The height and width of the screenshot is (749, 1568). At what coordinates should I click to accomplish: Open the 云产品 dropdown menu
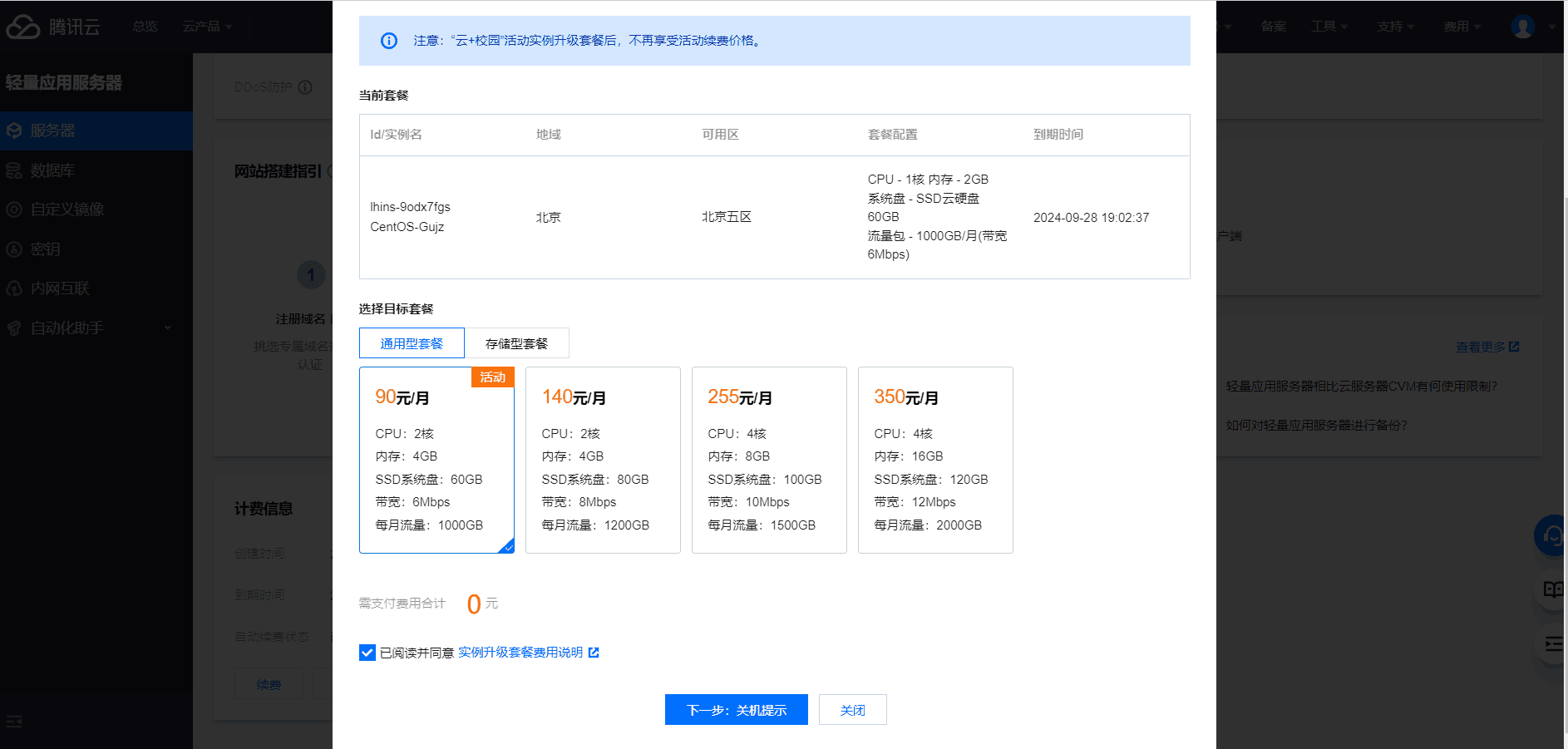click(207, 27)
